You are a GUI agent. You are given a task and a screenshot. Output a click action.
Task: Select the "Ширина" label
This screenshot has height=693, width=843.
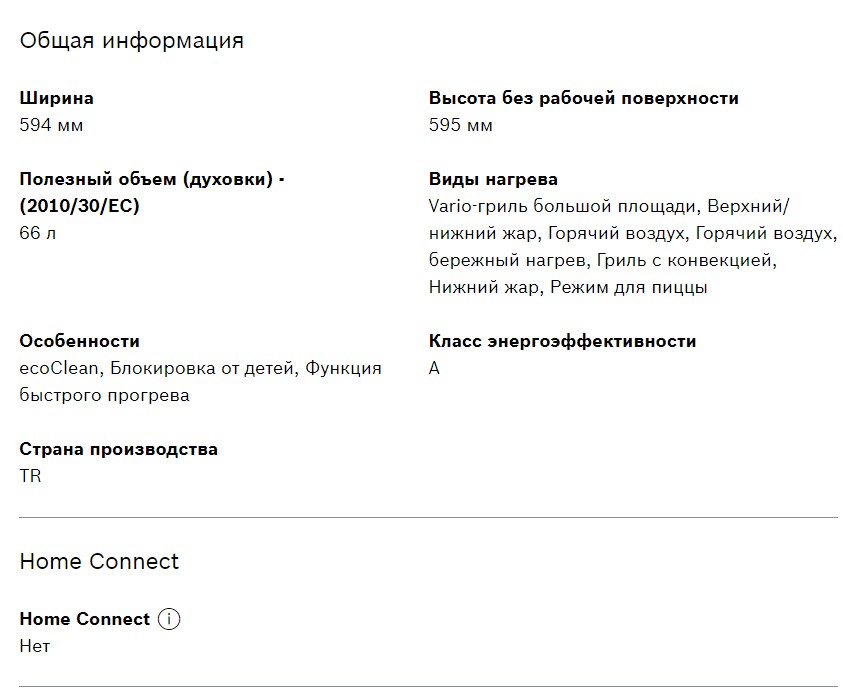pos(57,98)
